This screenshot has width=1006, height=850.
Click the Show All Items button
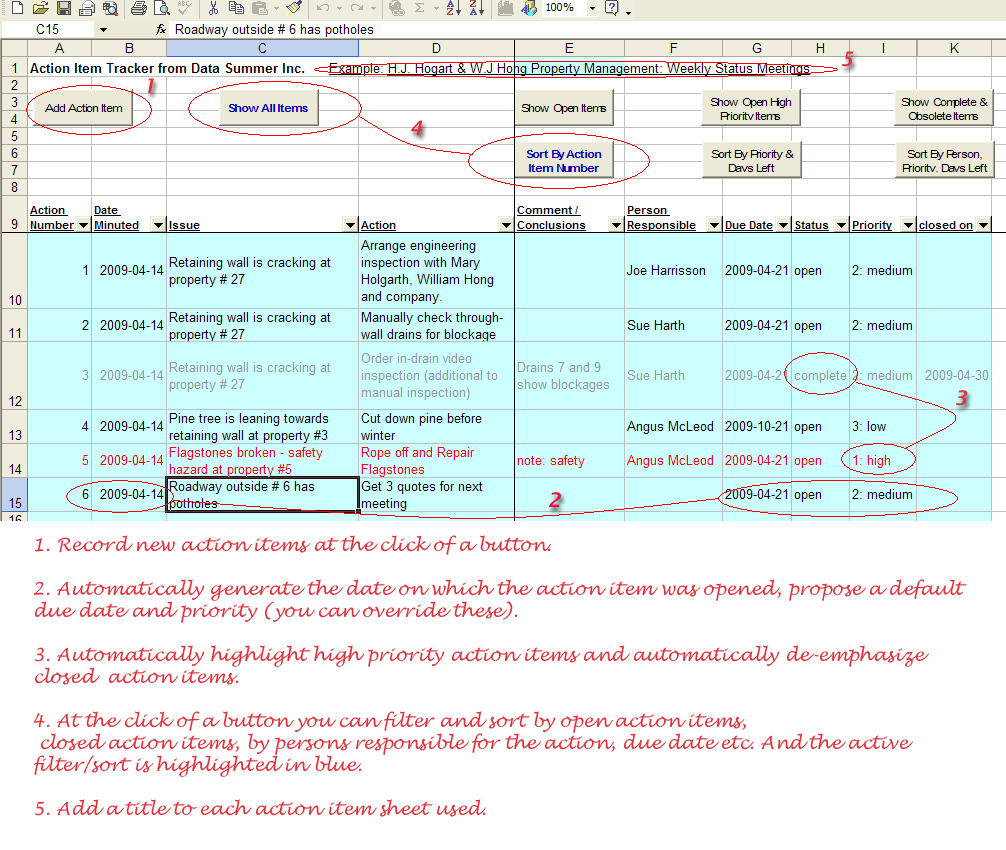click(x=268, y=108)
